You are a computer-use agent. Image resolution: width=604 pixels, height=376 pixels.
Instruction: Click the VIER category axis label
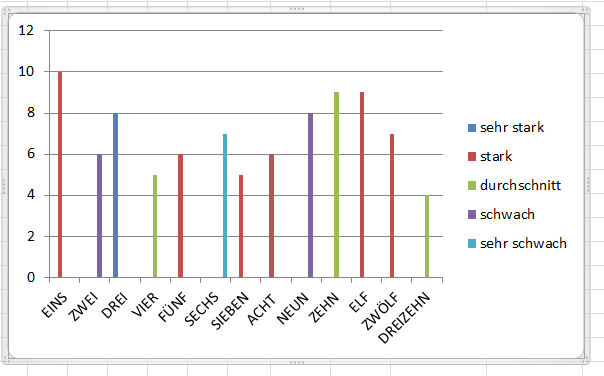pyautogui.click(x=145, y=305)
